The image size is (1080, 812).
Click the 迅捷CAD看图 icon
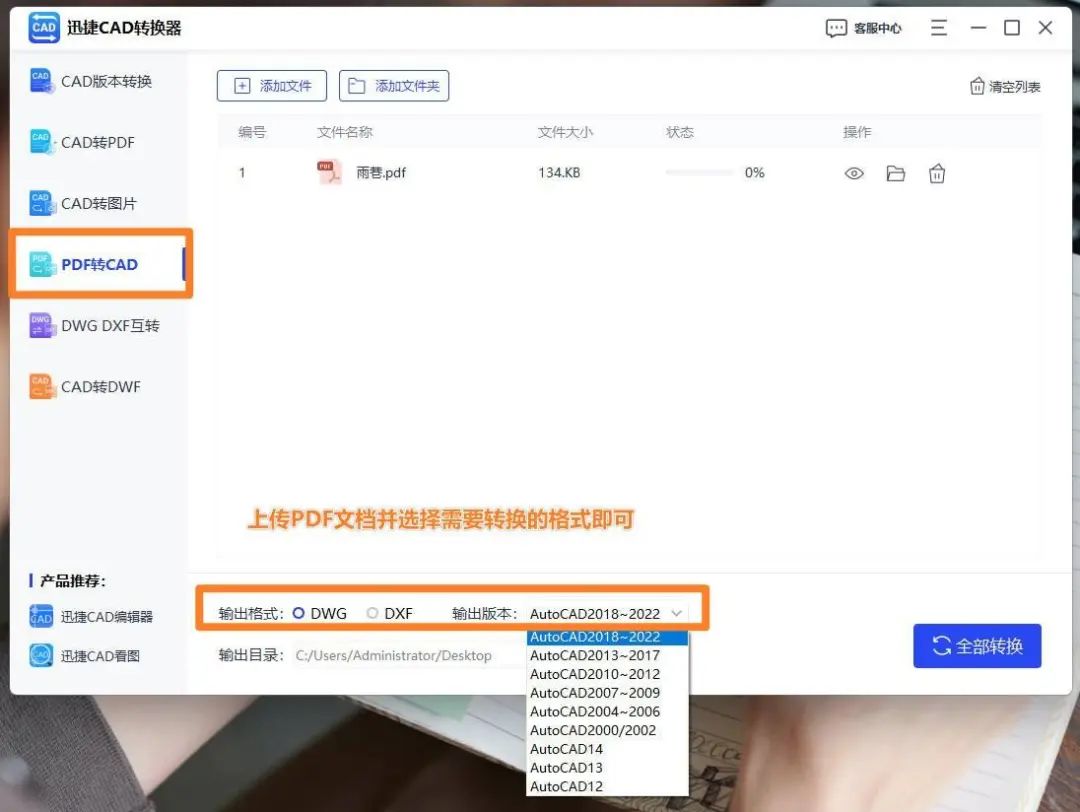tap(41, 656)
